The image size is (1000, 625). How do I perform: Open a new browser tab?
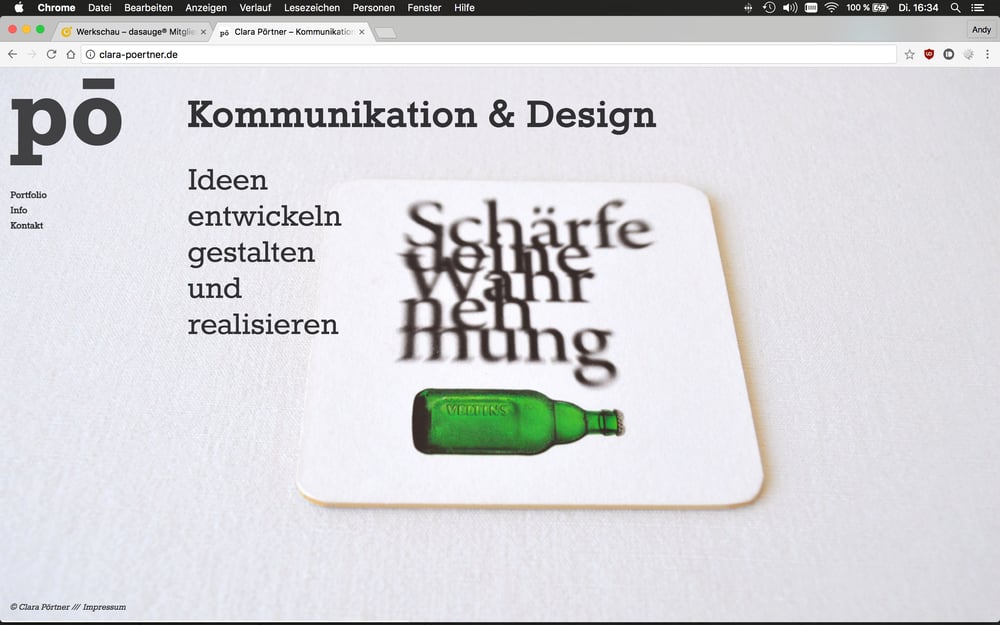point(385,32)
